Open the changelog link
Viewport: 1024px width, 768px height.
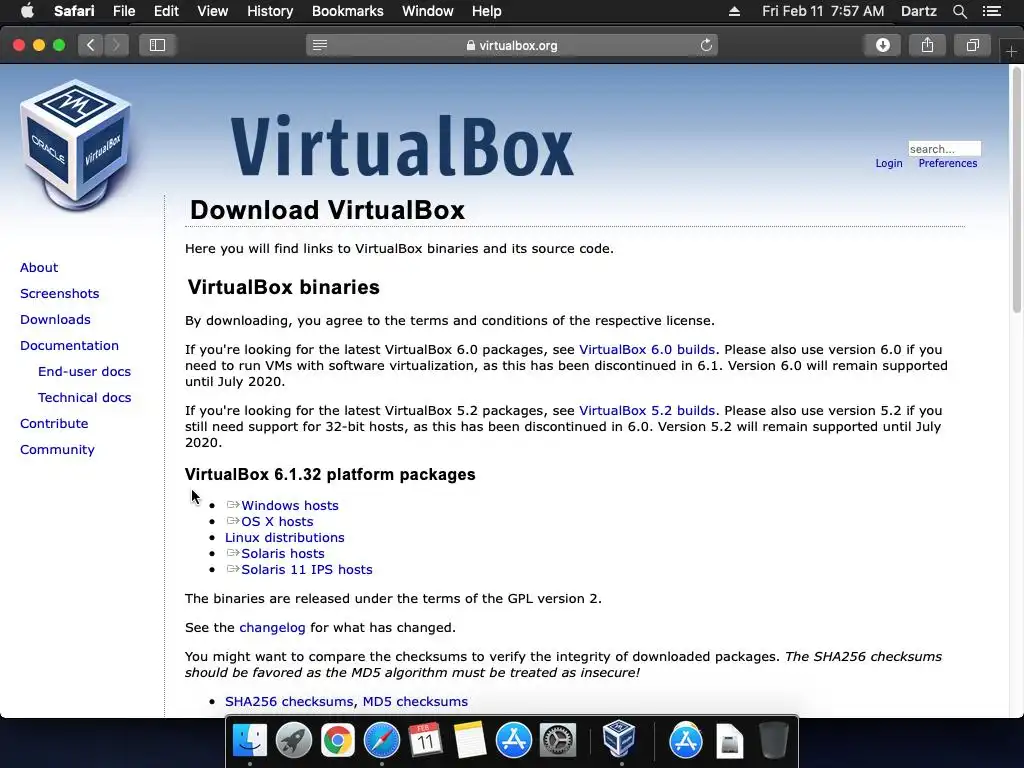272,628
